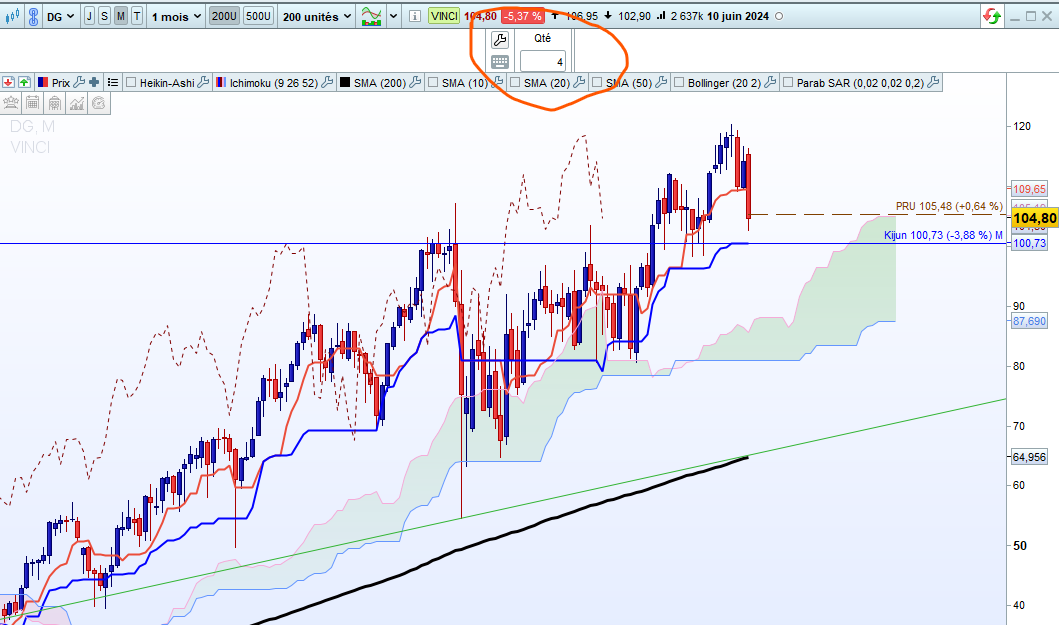The image size is (1059, 625).
Task: Click the blue plus icon after Prix
Action: [94, 82]
